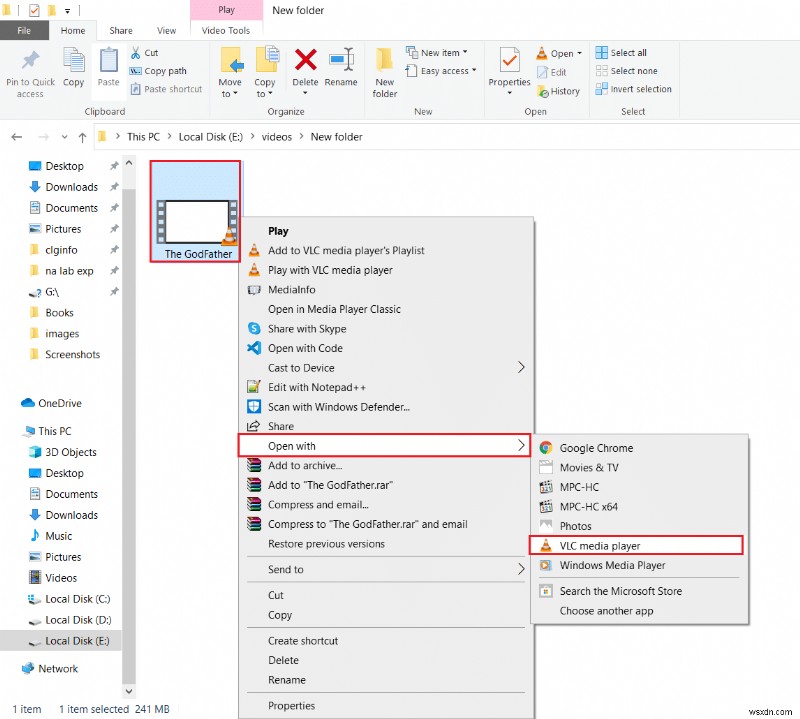Screen dimensions: 800x719
Task: Select The GodFather video thumbnail
Action: coord(195,211)
